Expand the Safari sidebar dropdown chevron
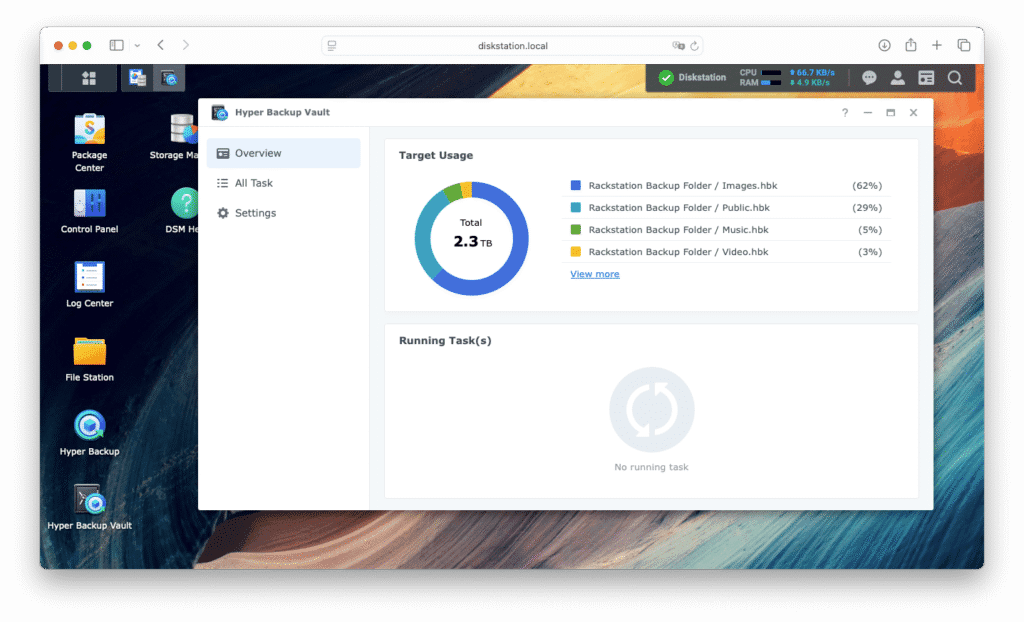This screenshot has height=622, width=1024. click(x=137, y=45)
